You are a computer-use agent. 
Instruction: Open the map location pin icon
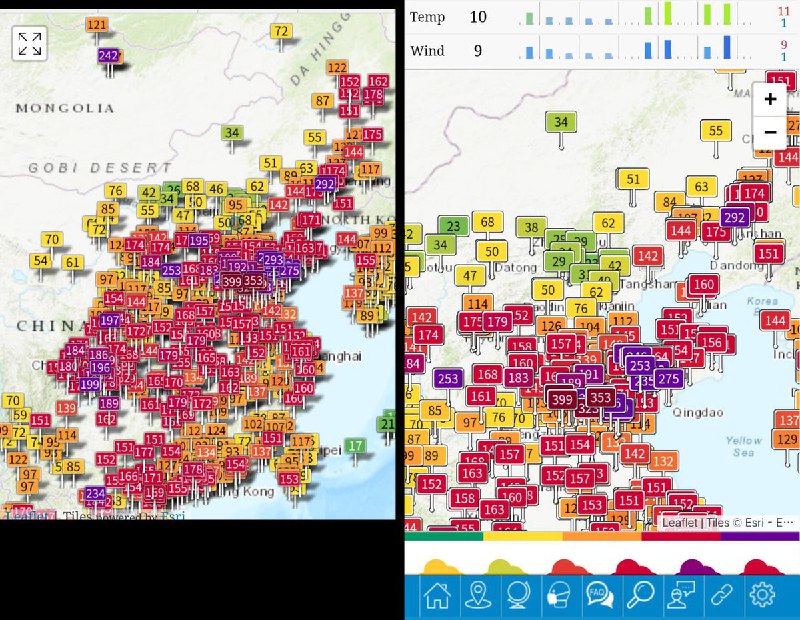click(x=478, y=596)
